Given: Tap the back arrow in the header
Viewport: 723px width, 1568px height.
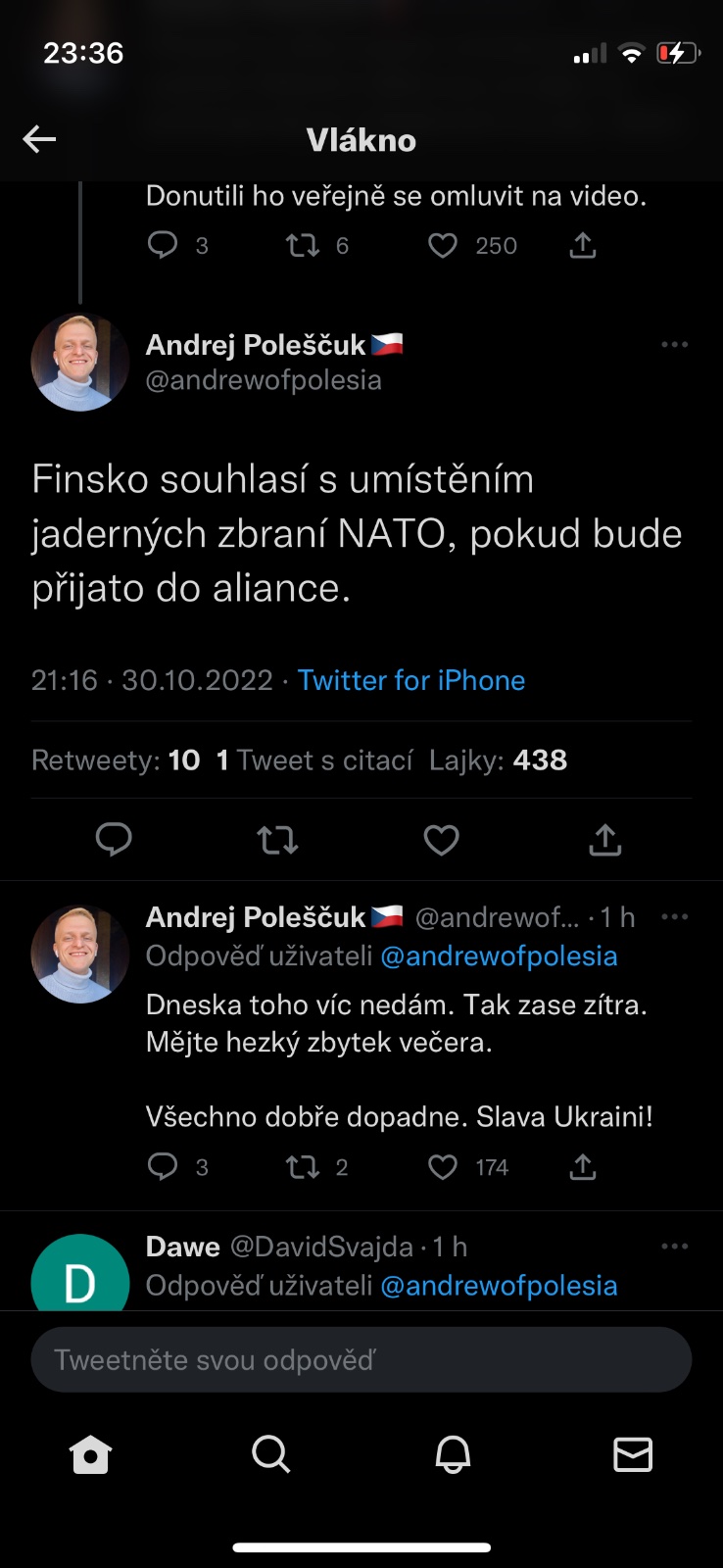Looking at the screenshot, I should click(39, 139).
